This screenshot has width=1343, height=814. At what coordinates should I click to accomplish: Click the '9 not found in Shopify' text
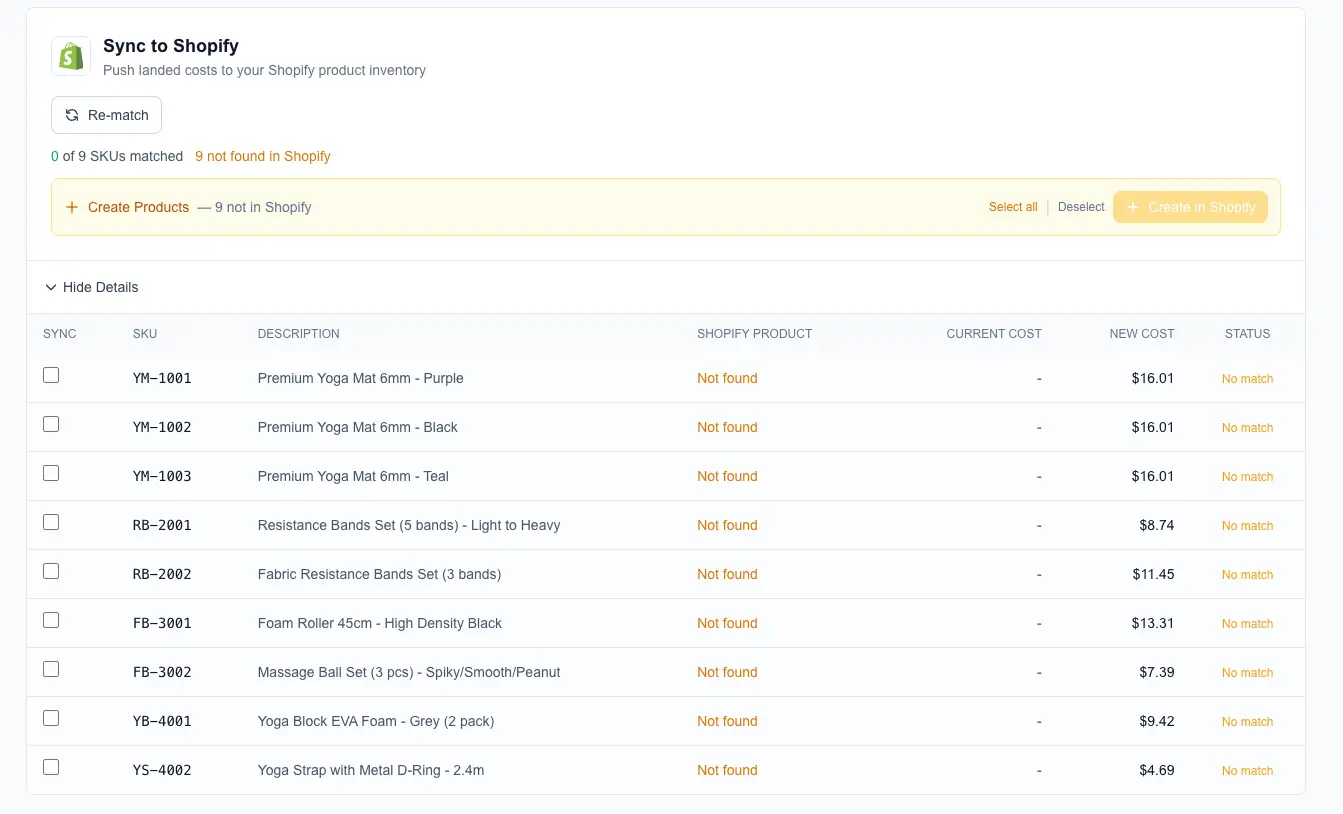point(263,156)
